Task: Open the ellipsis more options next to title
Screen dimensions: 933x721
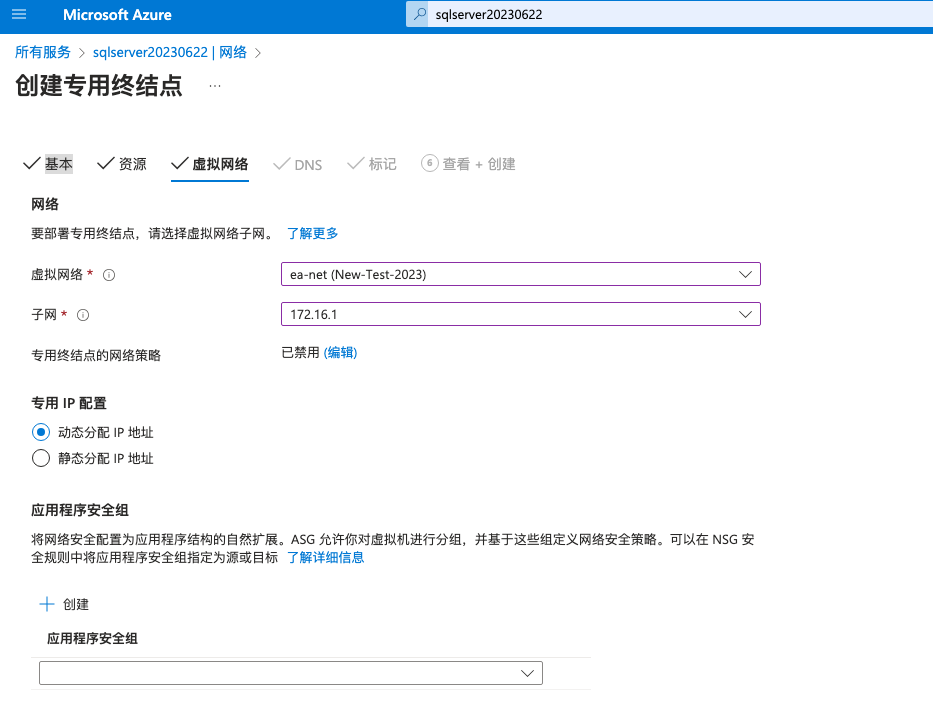Action: (x=215, y=86)
